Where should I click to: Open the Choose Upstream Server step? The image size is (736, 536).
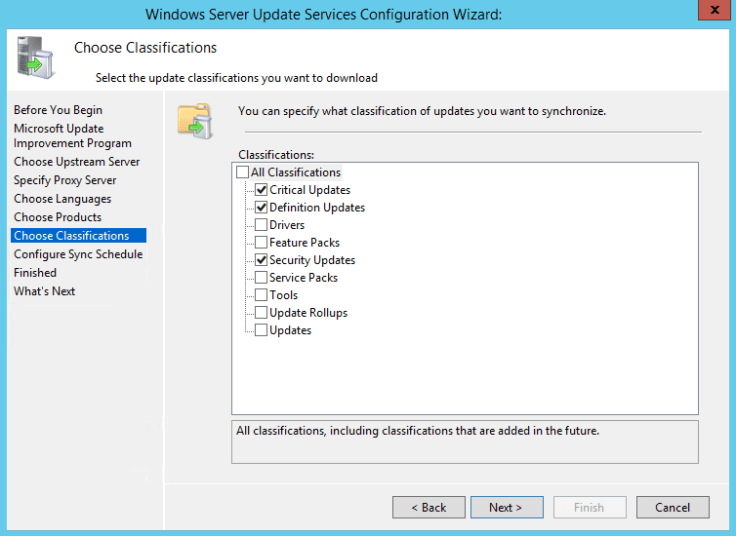point(77,162)
